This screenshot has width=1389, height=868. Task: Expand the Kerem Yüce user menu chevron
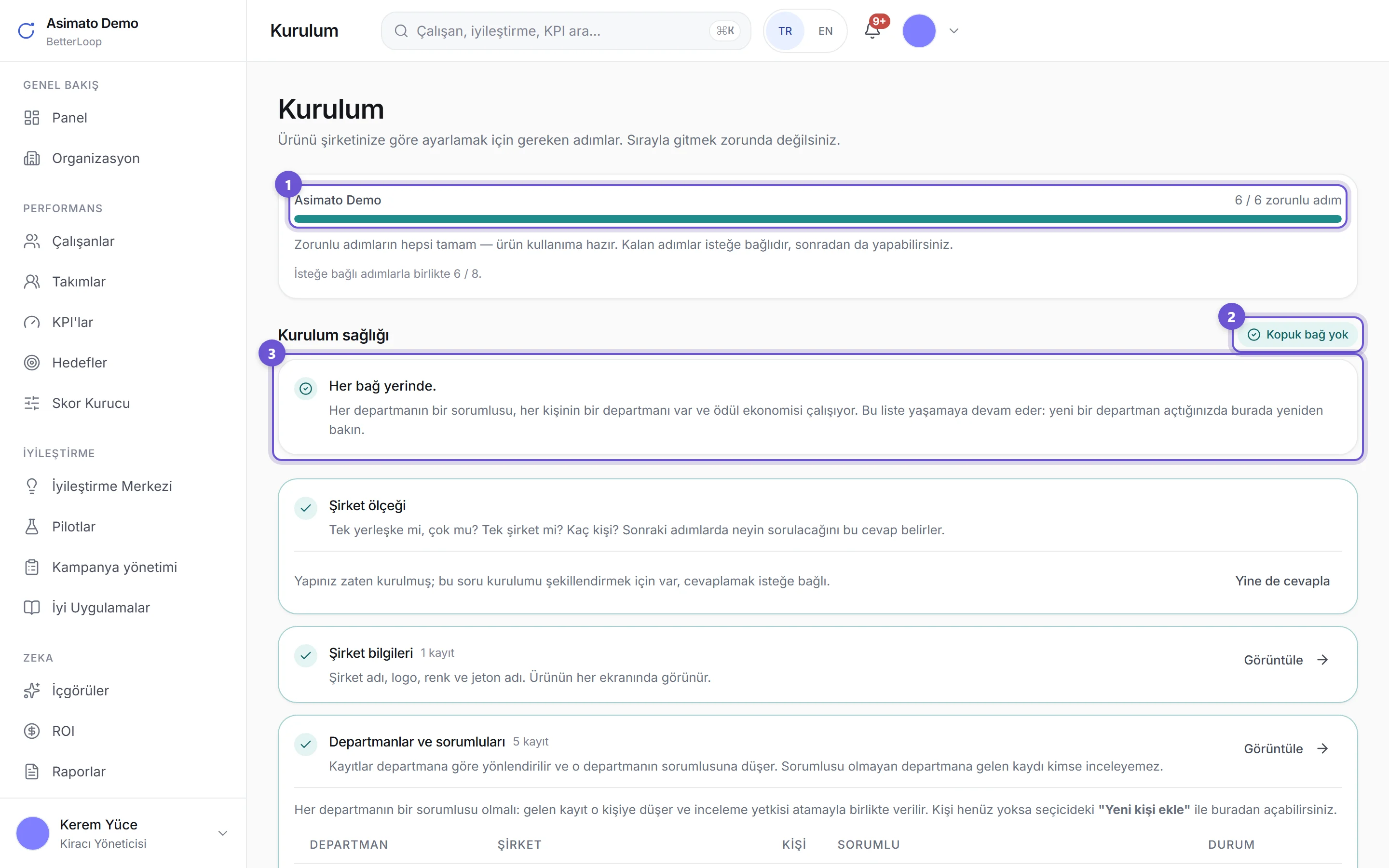(x=223, y=833)
